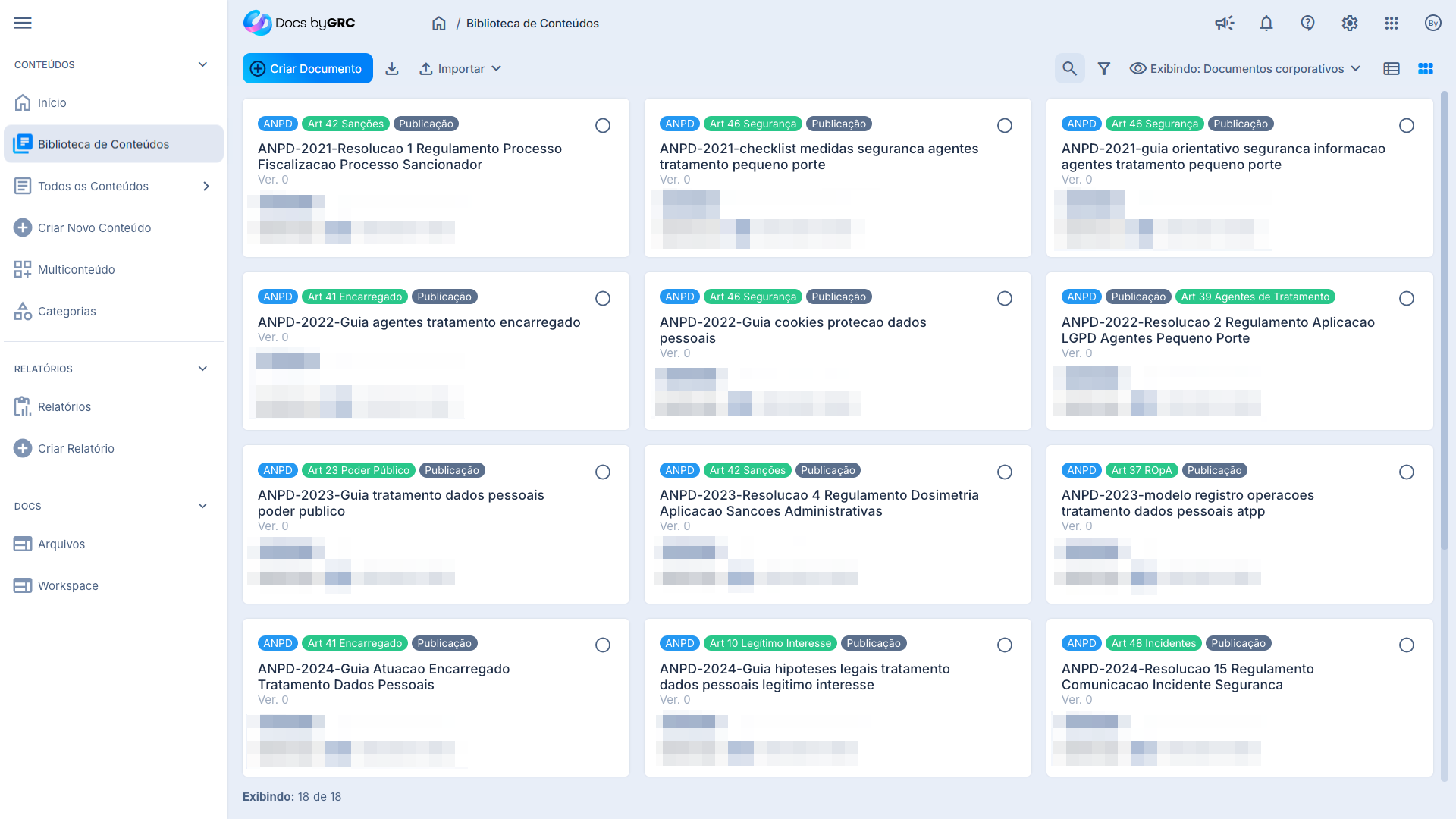Click the download icon in toolbar
1456x819 pixels.
pyautogui.click(x=392, y=69)
